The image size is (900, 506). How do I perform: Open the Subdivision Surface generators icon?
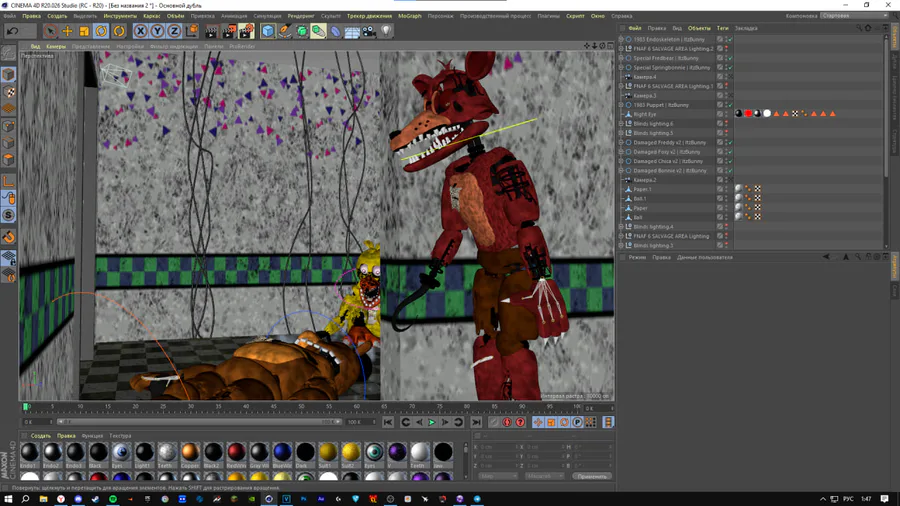302,31
